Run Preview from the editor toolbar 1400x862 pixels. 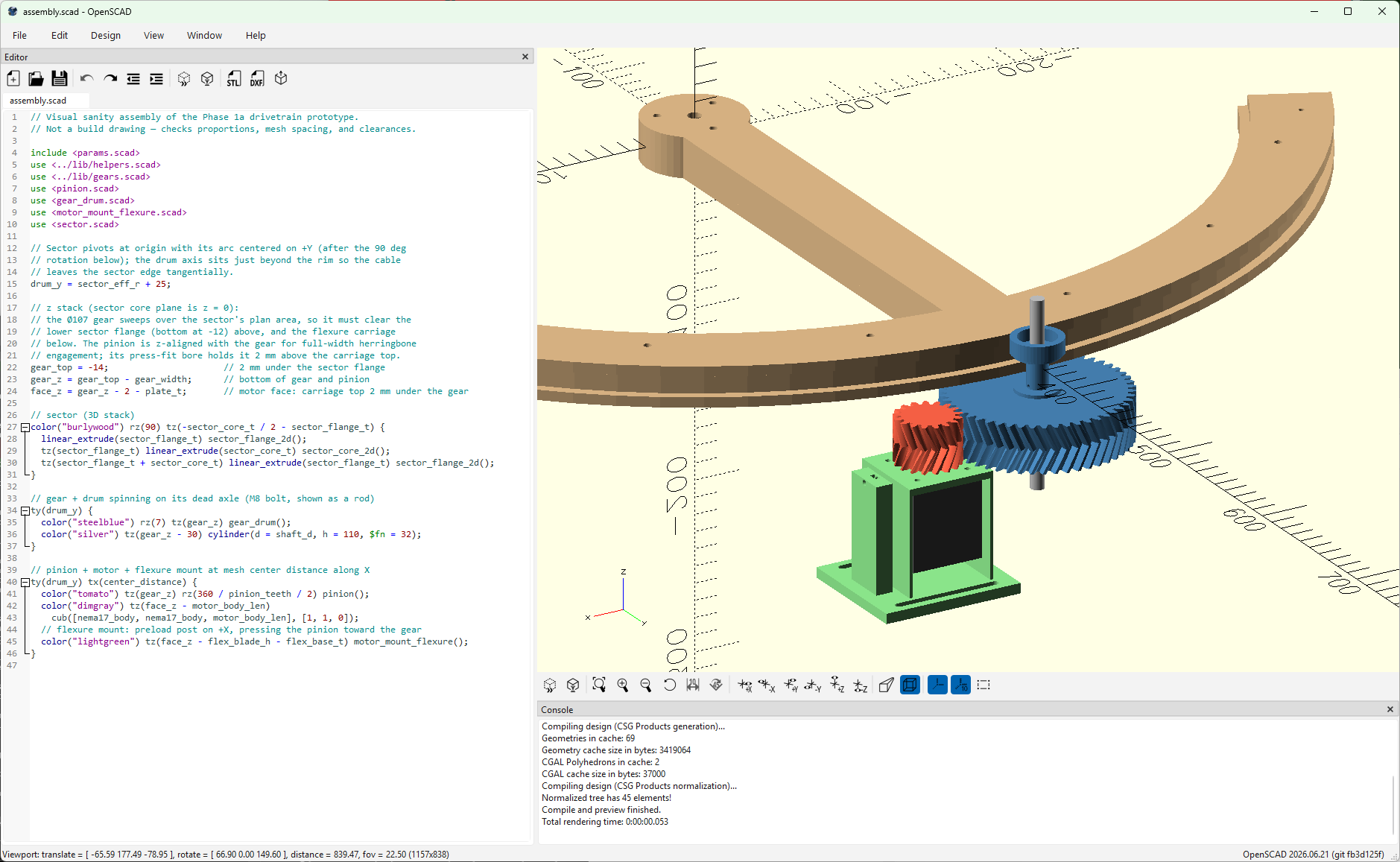click(x=184, y=79)
